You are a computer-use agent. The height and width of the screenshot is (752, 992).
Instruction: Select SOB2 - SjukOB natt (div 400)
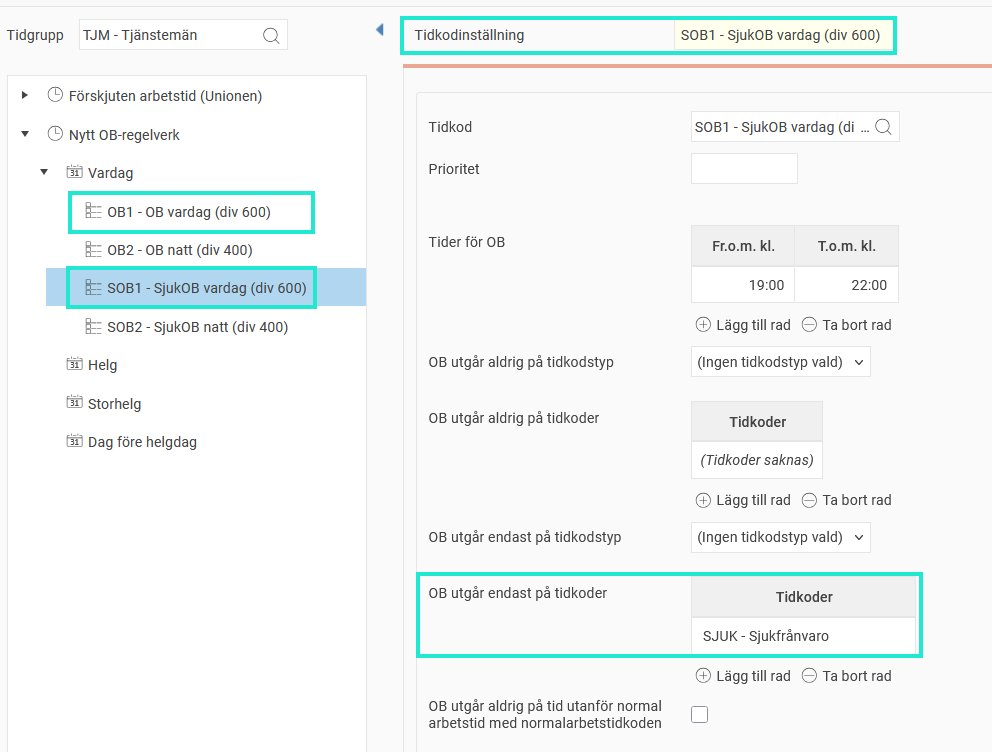point(197,327)
